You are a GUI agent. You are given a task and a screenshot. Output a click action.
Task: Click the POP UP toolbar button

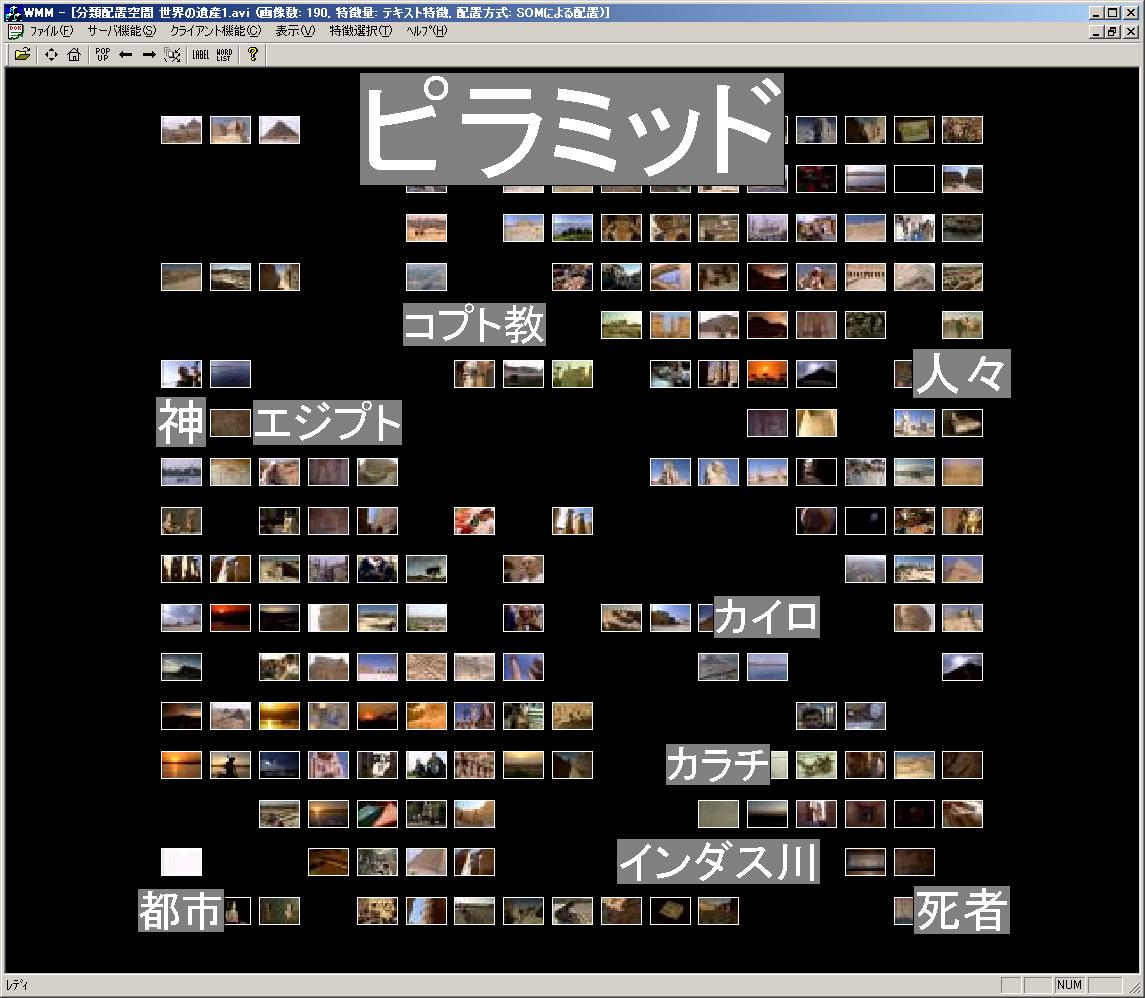[102, 55]
